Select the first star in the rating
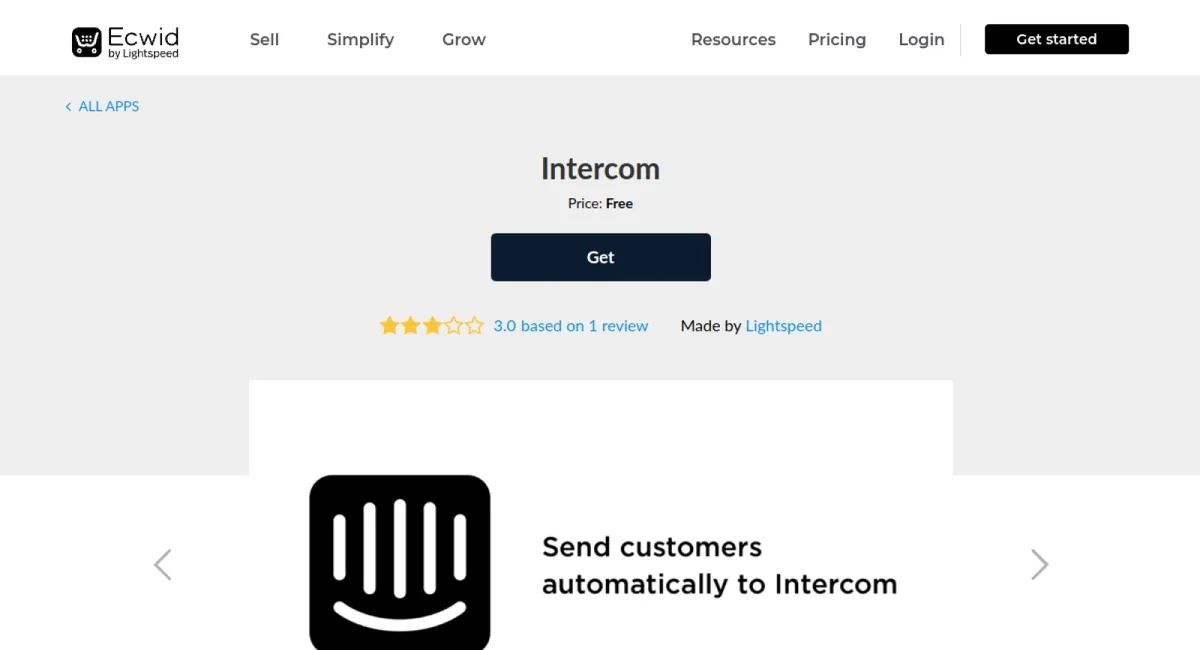The height and width of the screenshot is (650, 1200). coord(389,325)
